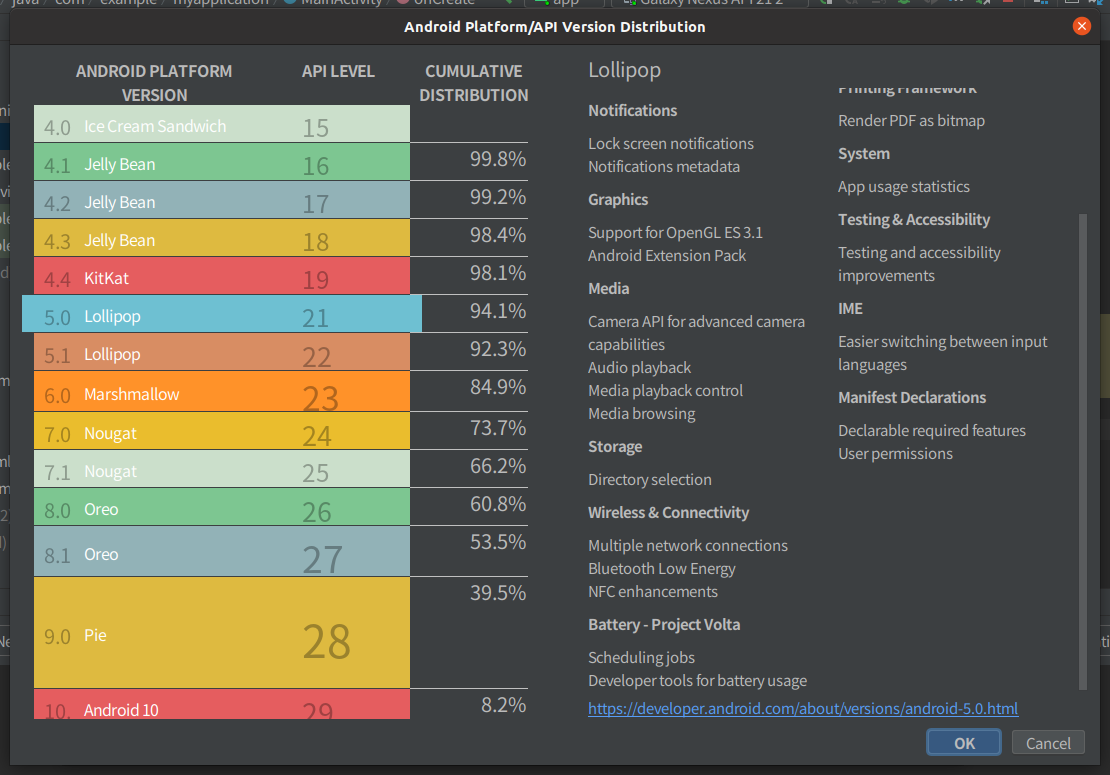Click 'Lock screen notifications' text
1110x775 pixels.
tap(670, 144)
